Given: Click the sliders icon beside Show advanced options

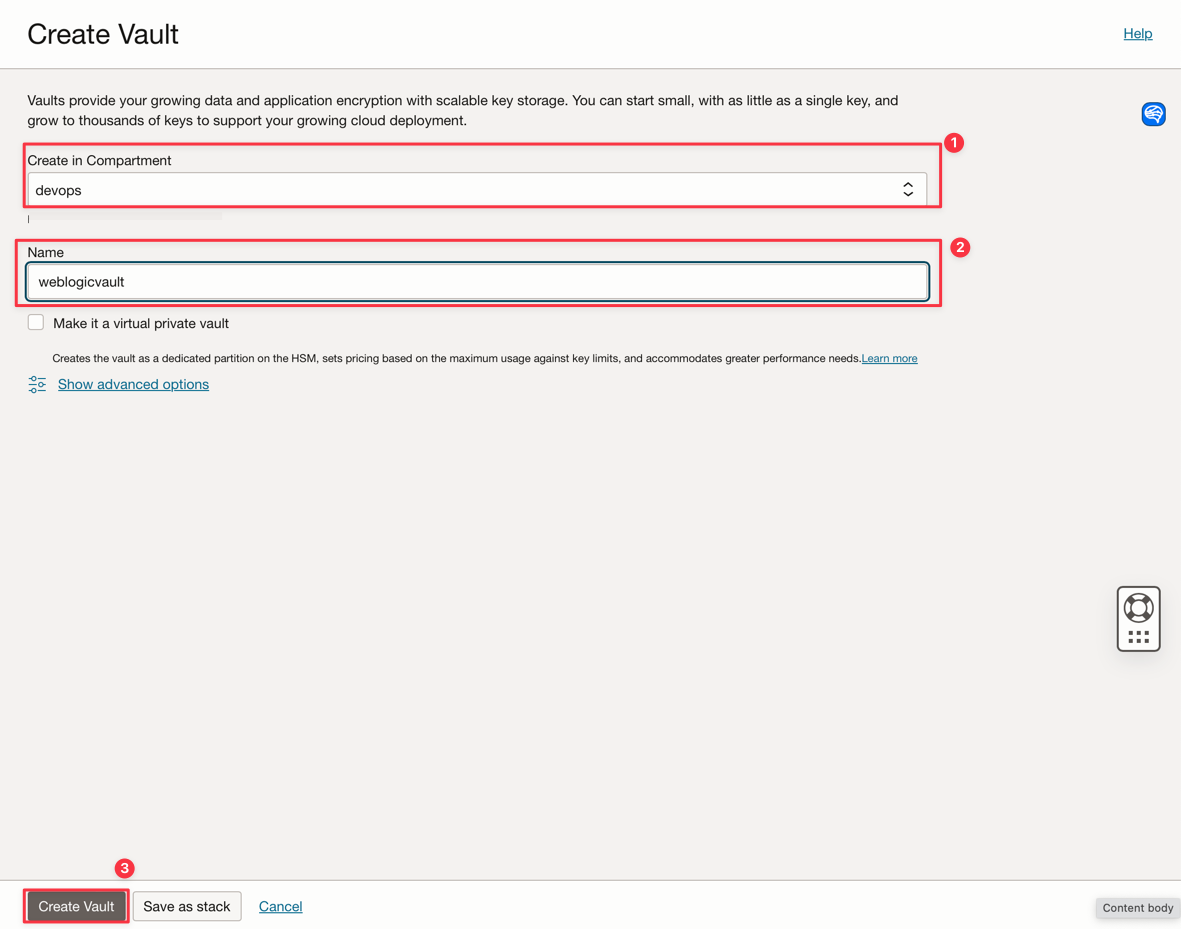Looking at the screenshot, I should [x=37, y=384].
